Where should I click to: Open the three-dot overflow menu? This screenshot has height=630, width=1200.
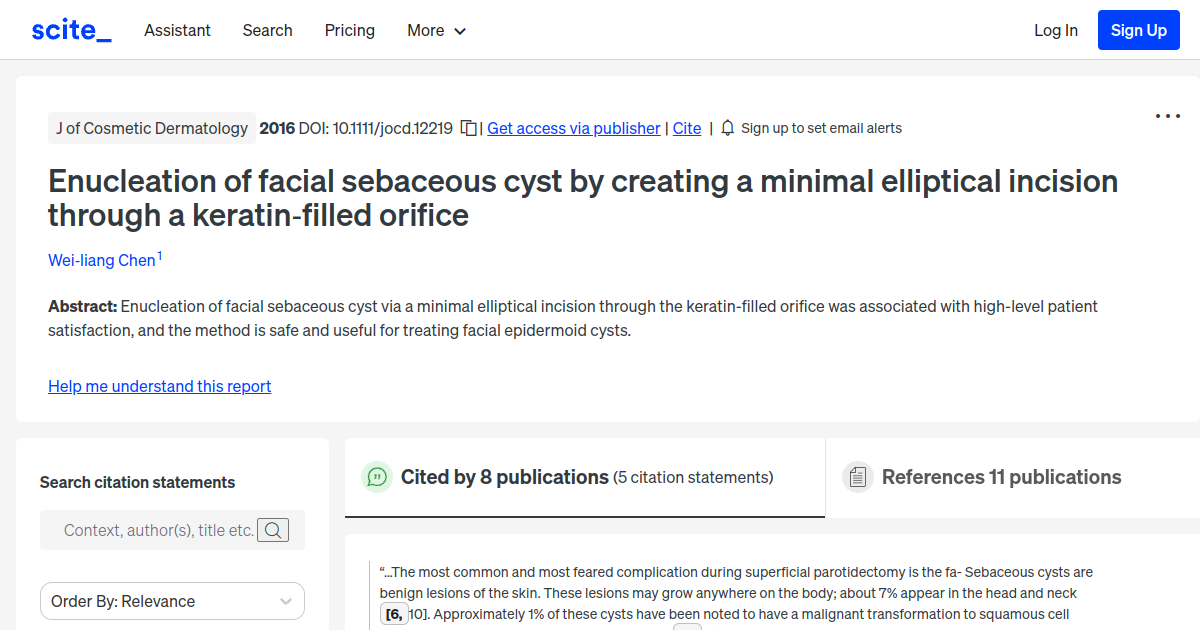(1167, 116)
